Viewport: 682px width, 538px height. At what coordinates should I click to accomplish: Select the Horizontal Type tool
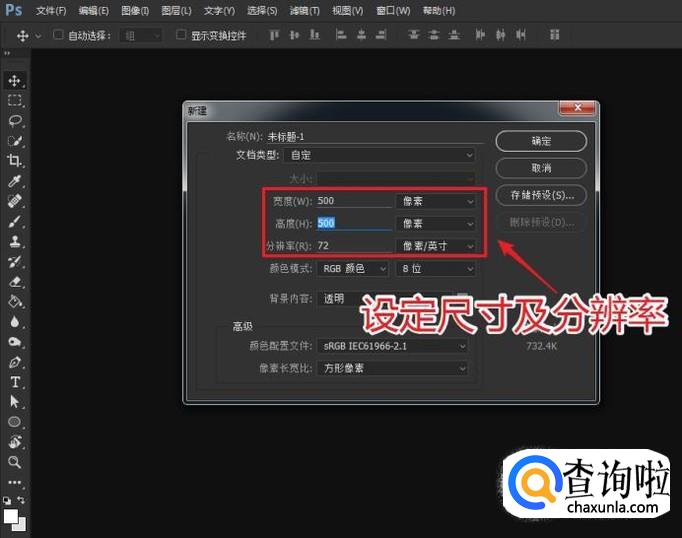14,382
